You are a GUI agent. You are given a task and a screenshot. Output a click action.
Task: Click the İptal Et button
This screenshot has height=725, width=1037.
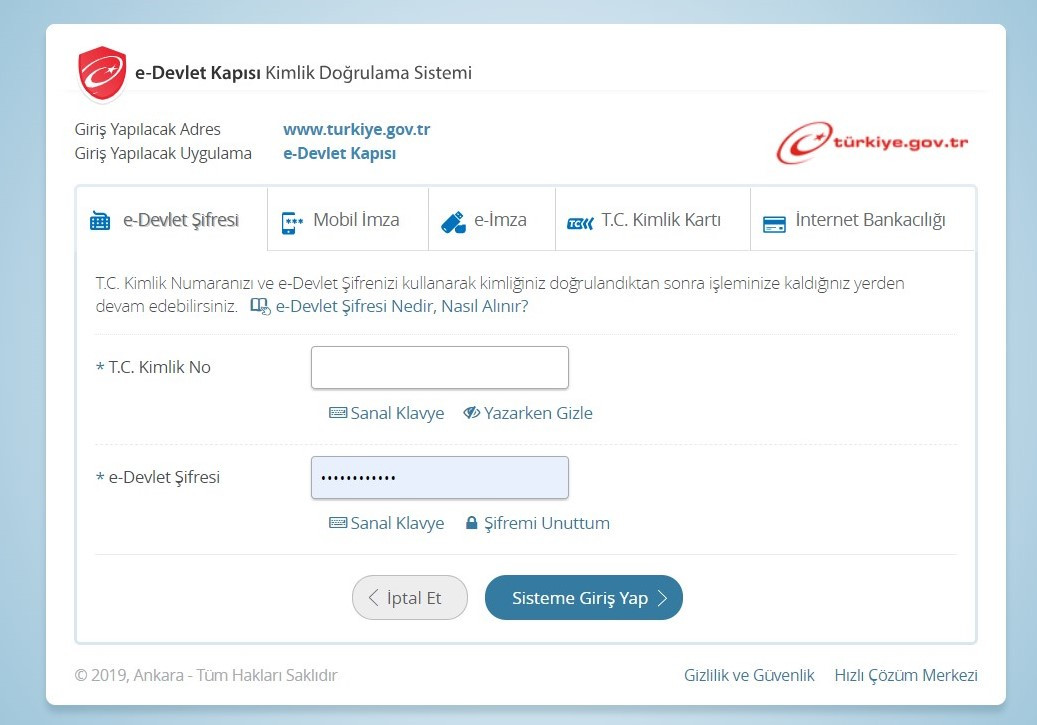409,597
